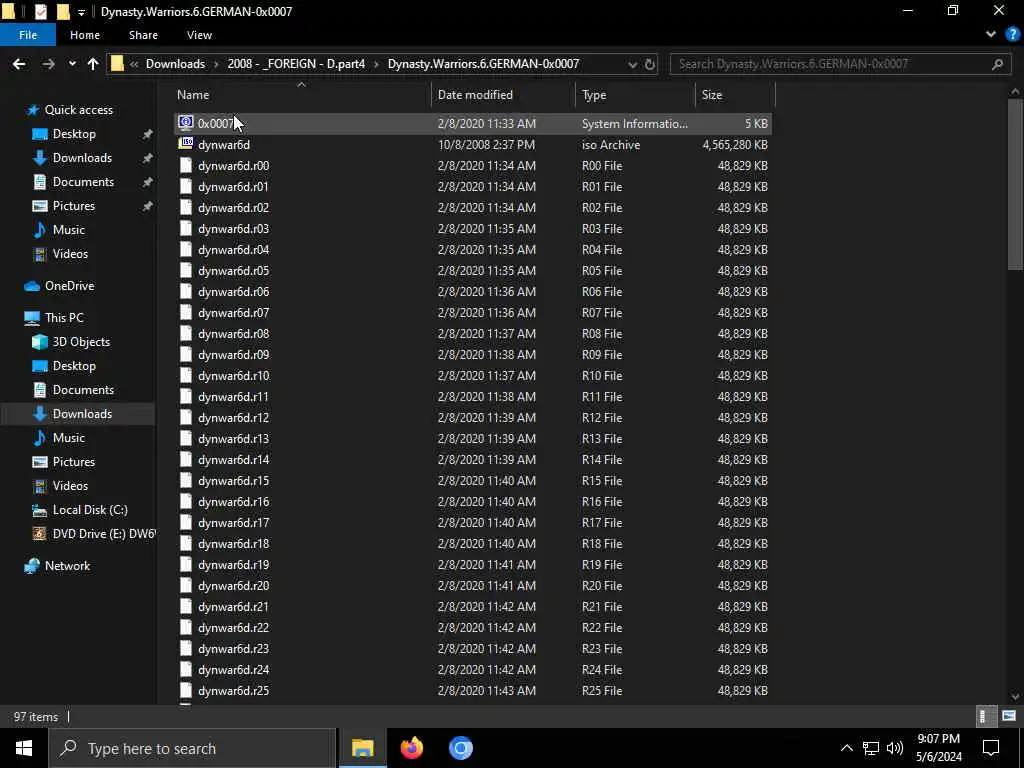
Task: Open Network in navigation pane
Action: click(67, 566)
